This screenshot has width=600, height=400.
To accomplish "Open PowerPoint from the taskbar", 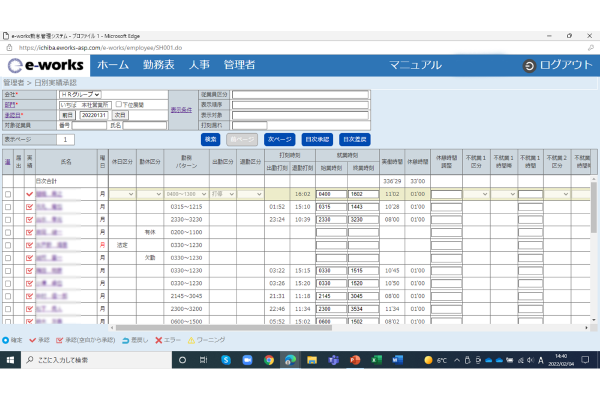I will coord(355,360).
